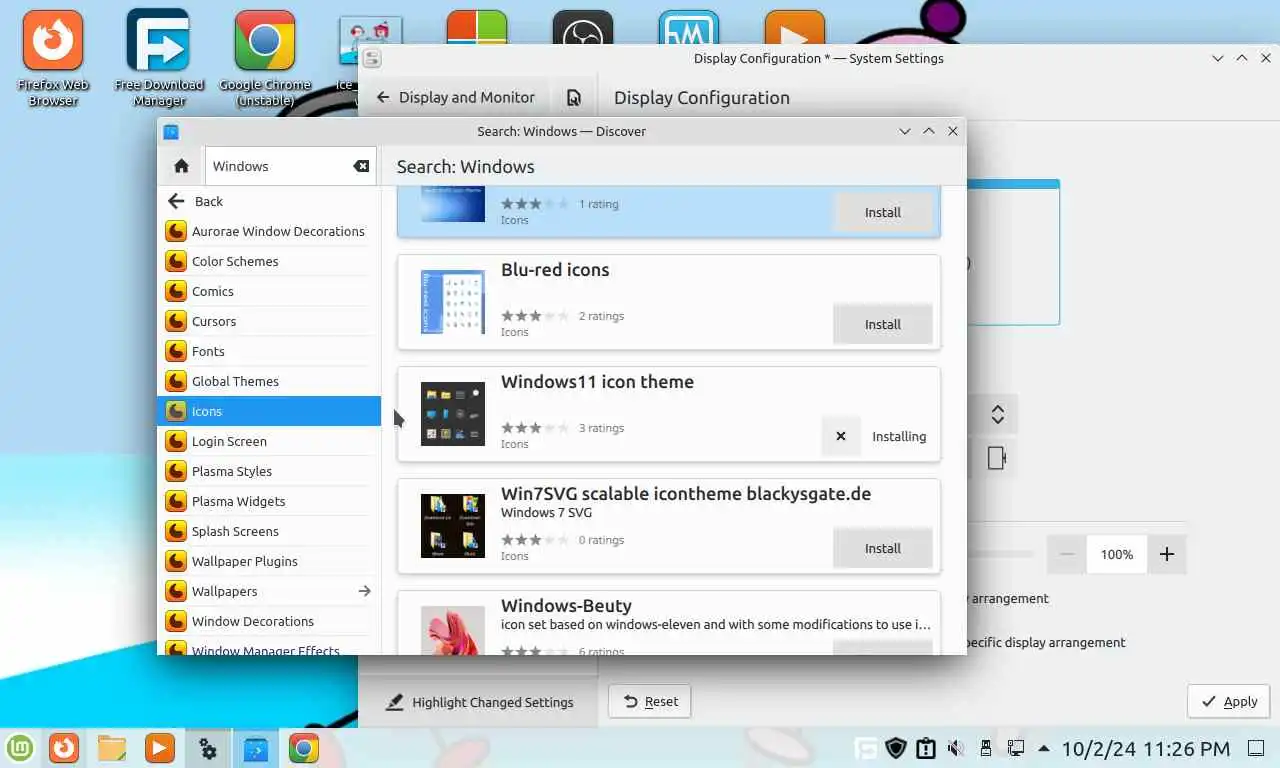1280x768 pixels.
Task: Switch to Discover taskbar icon
Action: (x=256, y=748)
